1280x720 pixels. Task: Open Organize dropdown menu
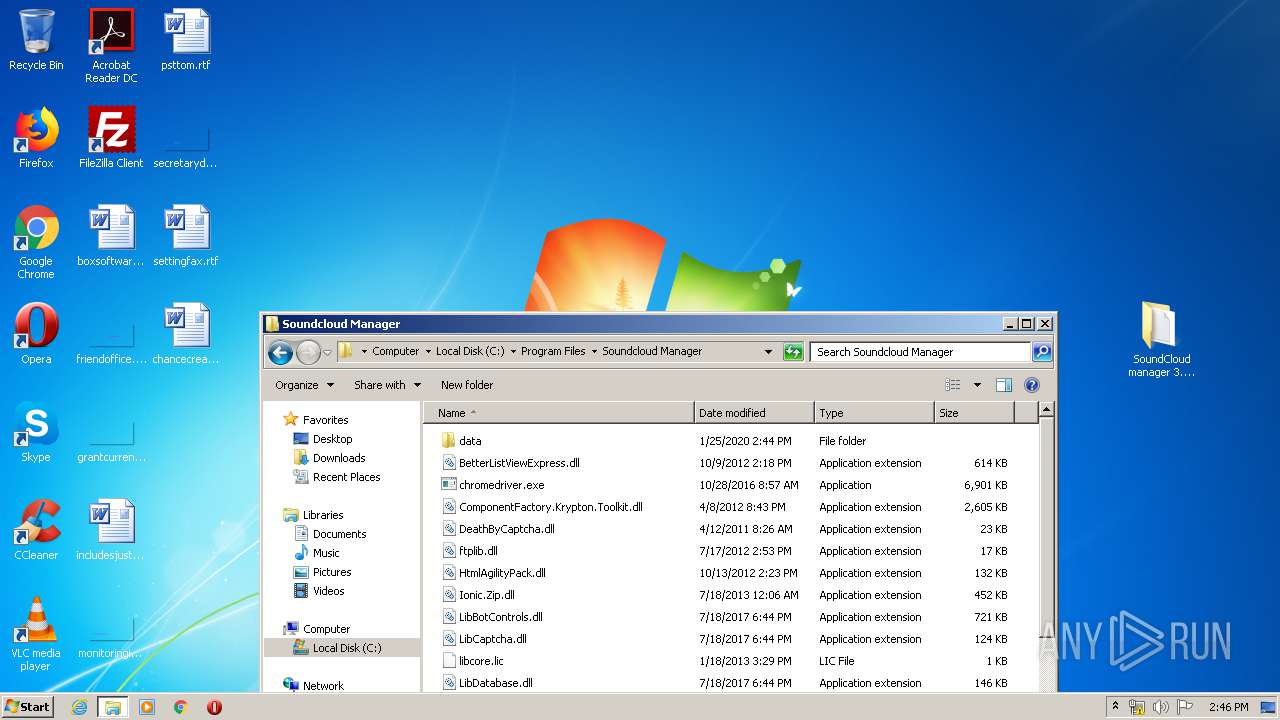coord(303,385)
